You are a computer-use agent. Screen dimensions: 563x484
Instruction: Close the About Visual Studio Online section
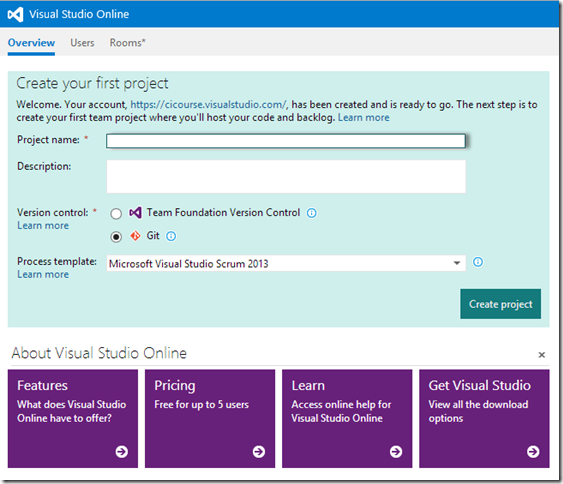(541, 355)
